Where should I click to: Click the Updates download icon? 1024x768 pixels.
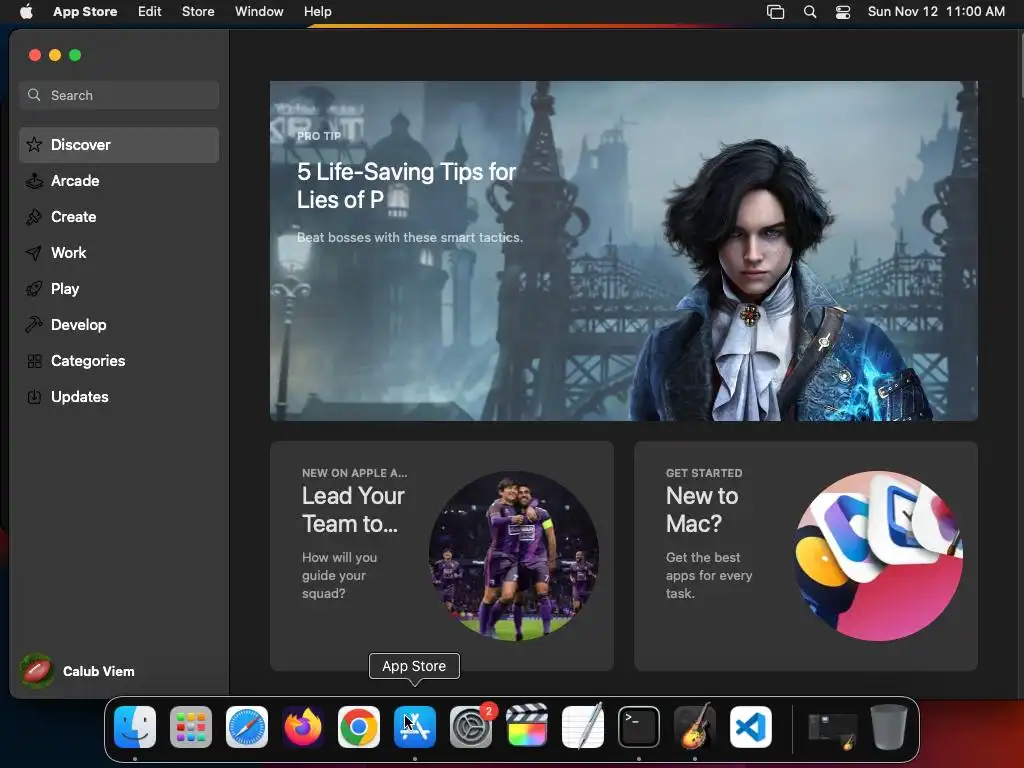34,396
